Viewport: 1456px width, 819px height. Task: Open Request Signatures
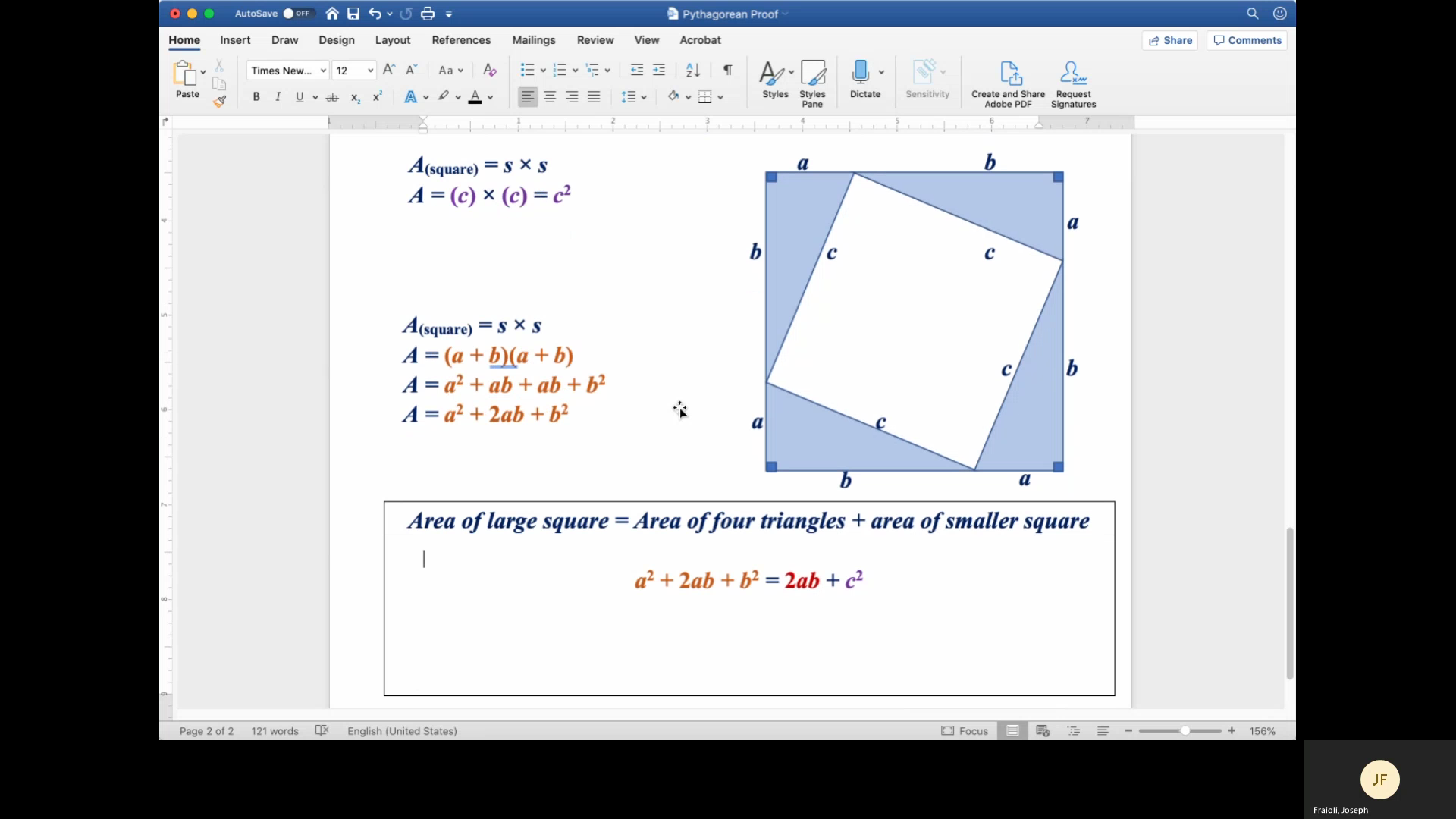coord(1073,82)
